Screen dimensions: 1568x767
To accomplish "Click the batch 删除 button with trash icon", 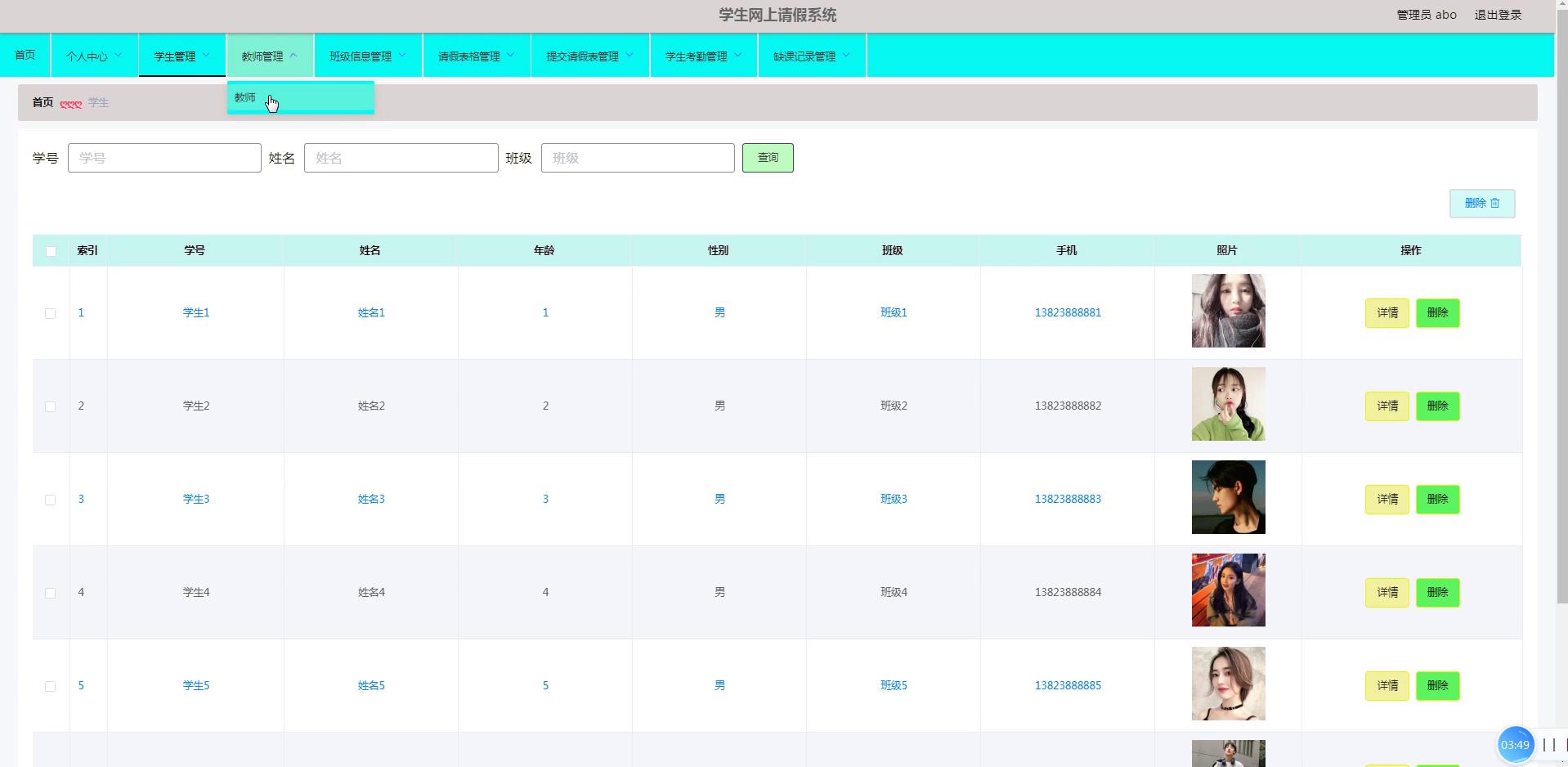I will pyautogui.click(x=1481, y=204).
